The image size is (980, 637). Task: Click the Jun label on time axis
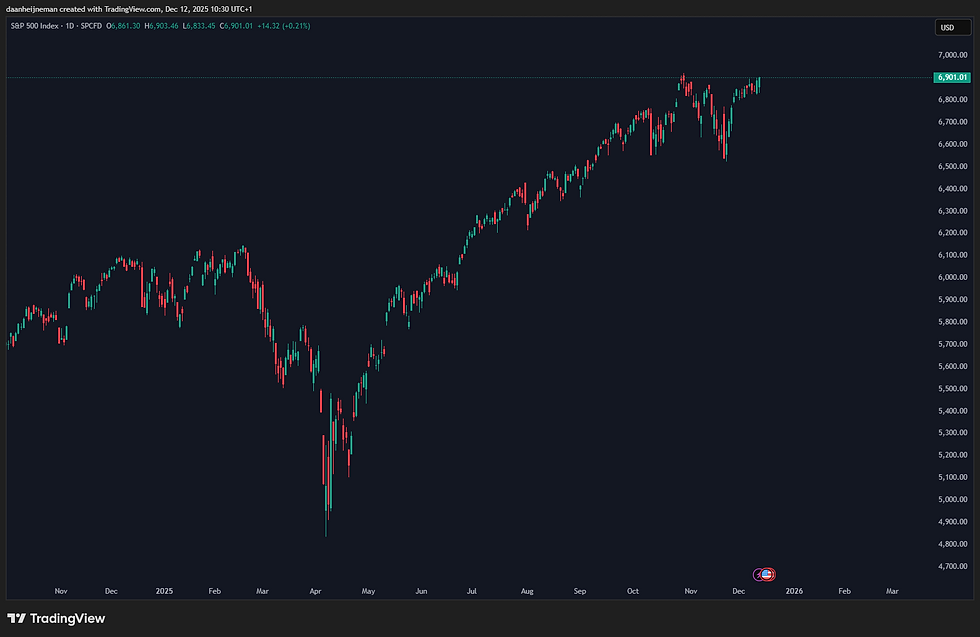[x=421, y=591]
